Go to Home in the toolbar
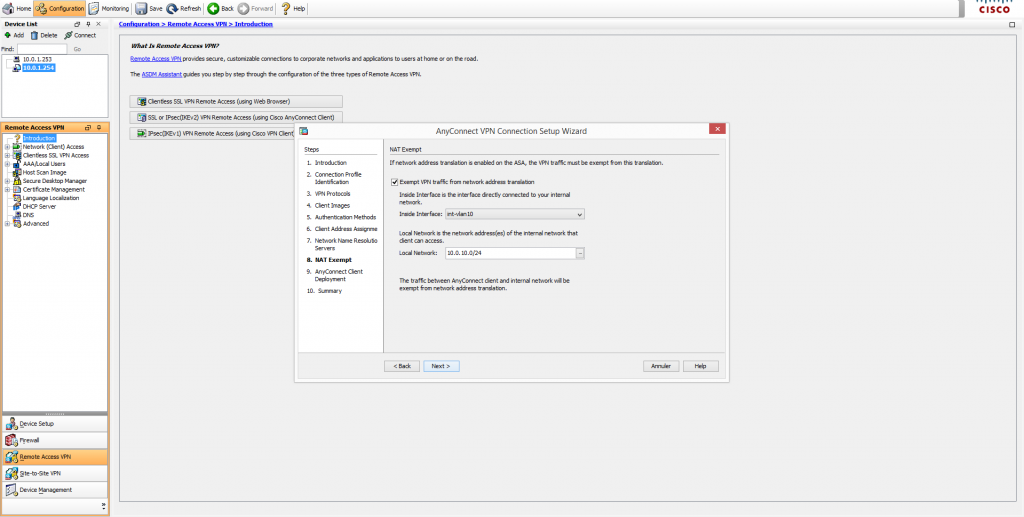1024x517 pixels. 17,8
